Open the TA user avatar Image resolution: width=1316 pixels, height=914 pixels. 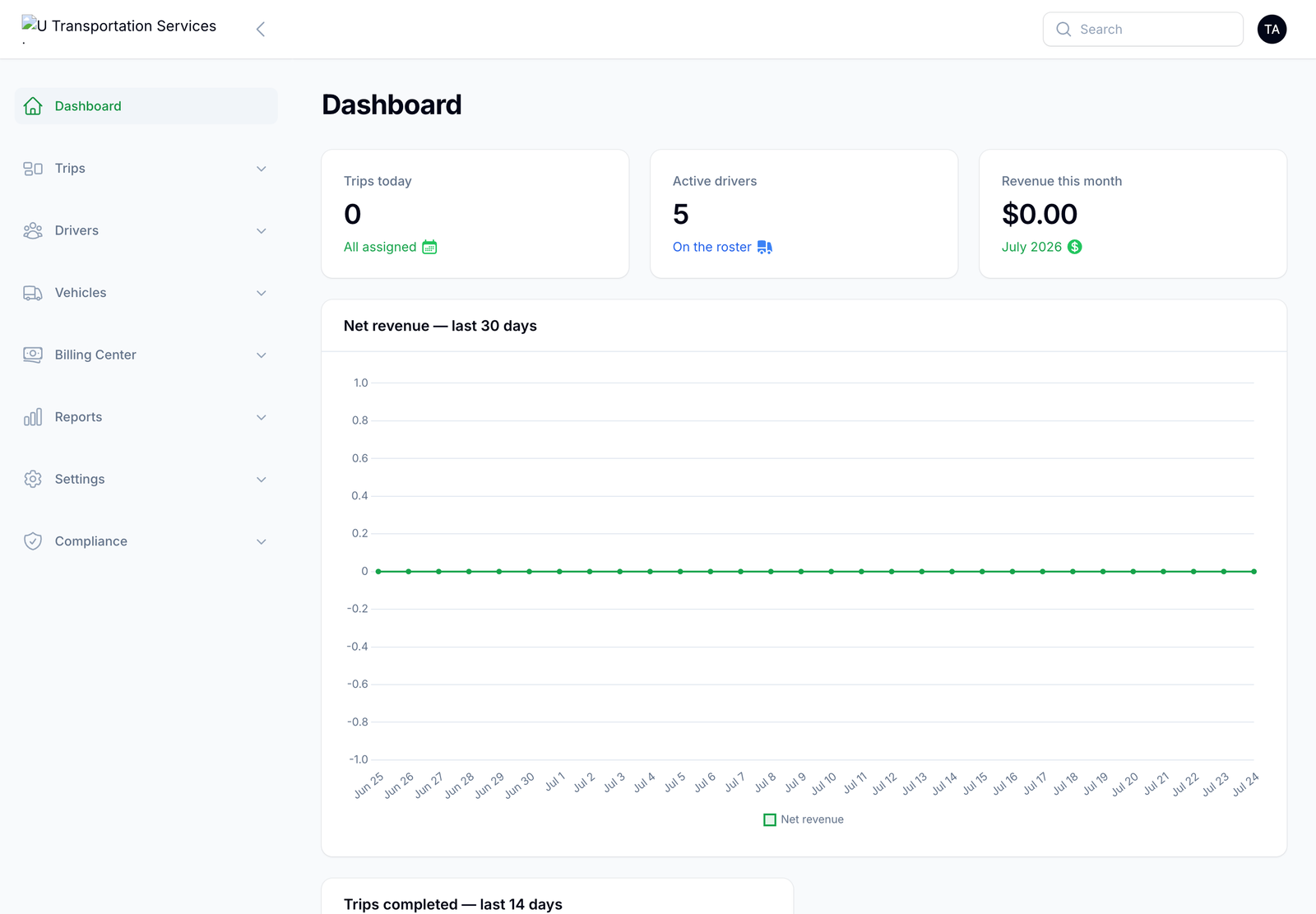coord(1272,30)
